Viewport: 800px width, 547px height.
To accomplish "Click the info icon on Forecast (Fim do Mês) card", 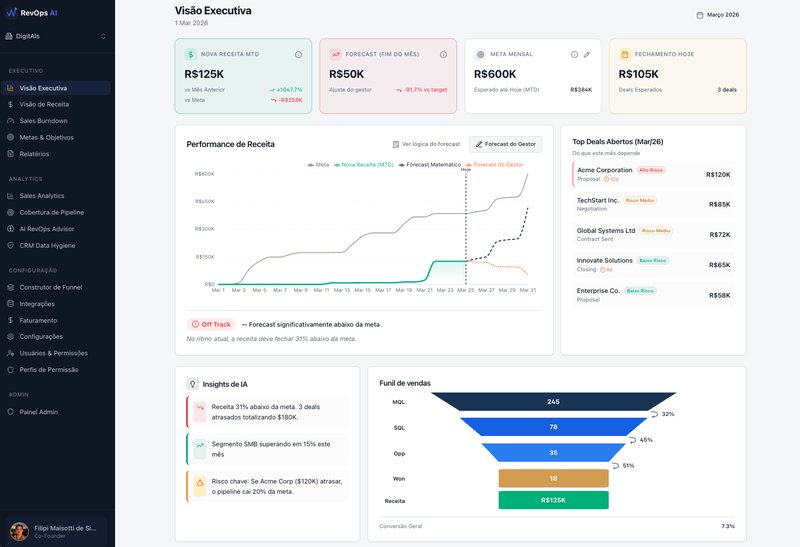I will click(443, 54).
